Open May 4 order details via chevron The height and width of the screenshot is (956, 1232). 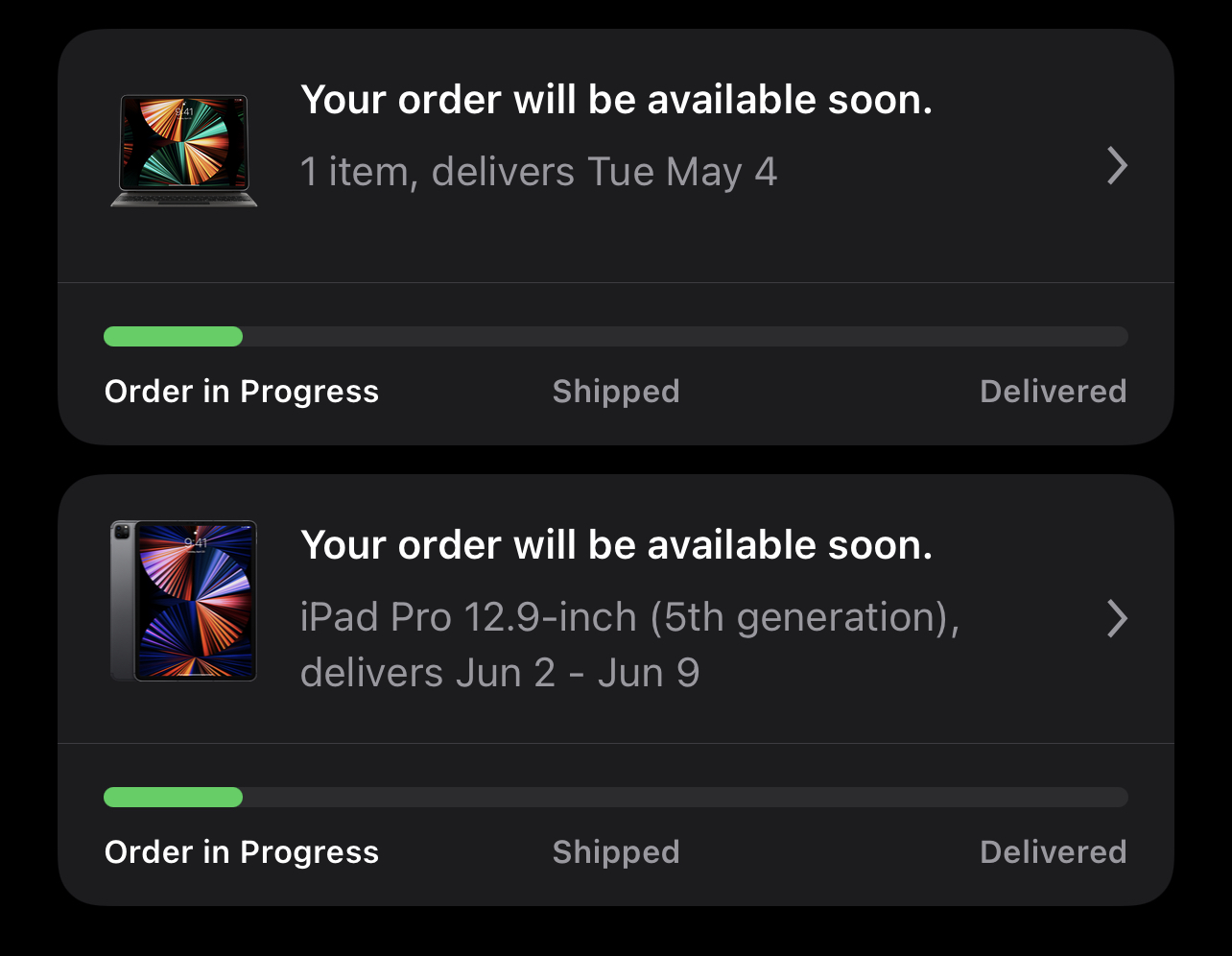1117,166
